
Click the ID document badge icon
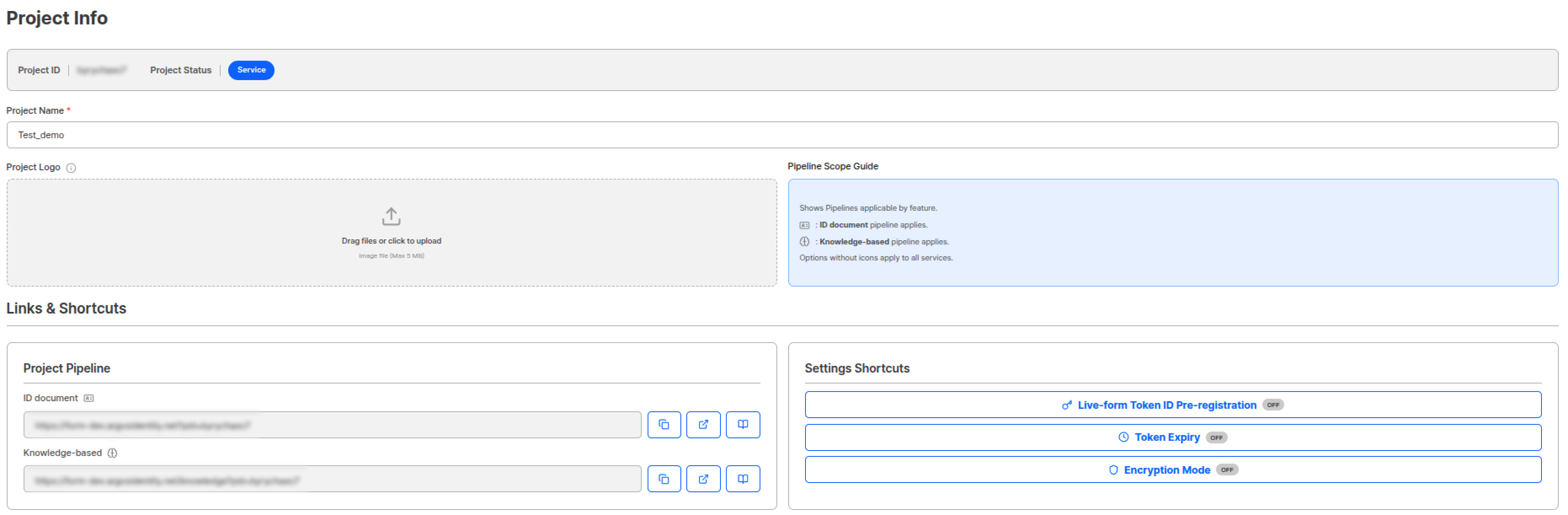click(x=89, y=397)
